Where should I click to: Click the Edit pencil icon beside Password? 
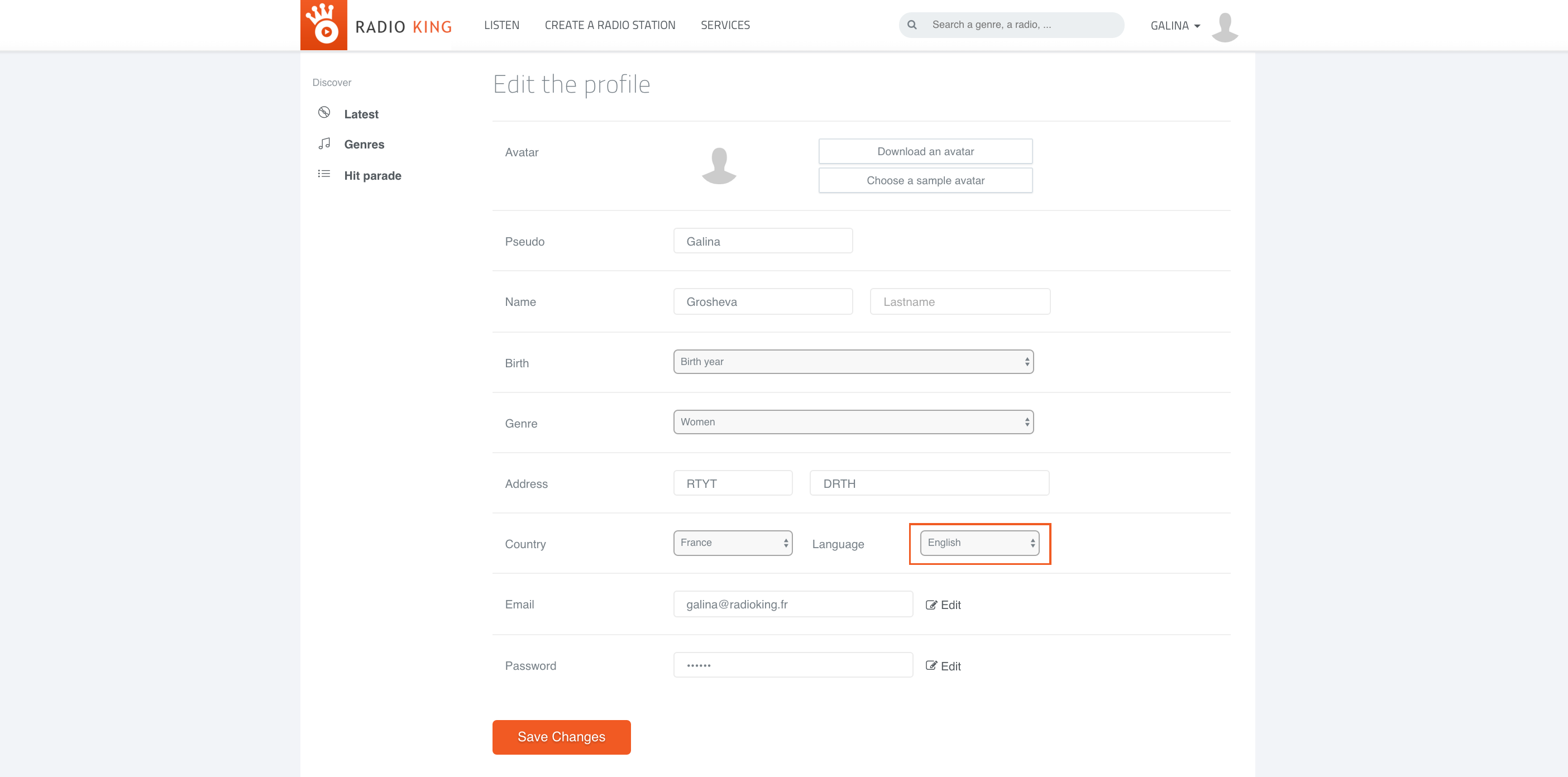point(931,666)
